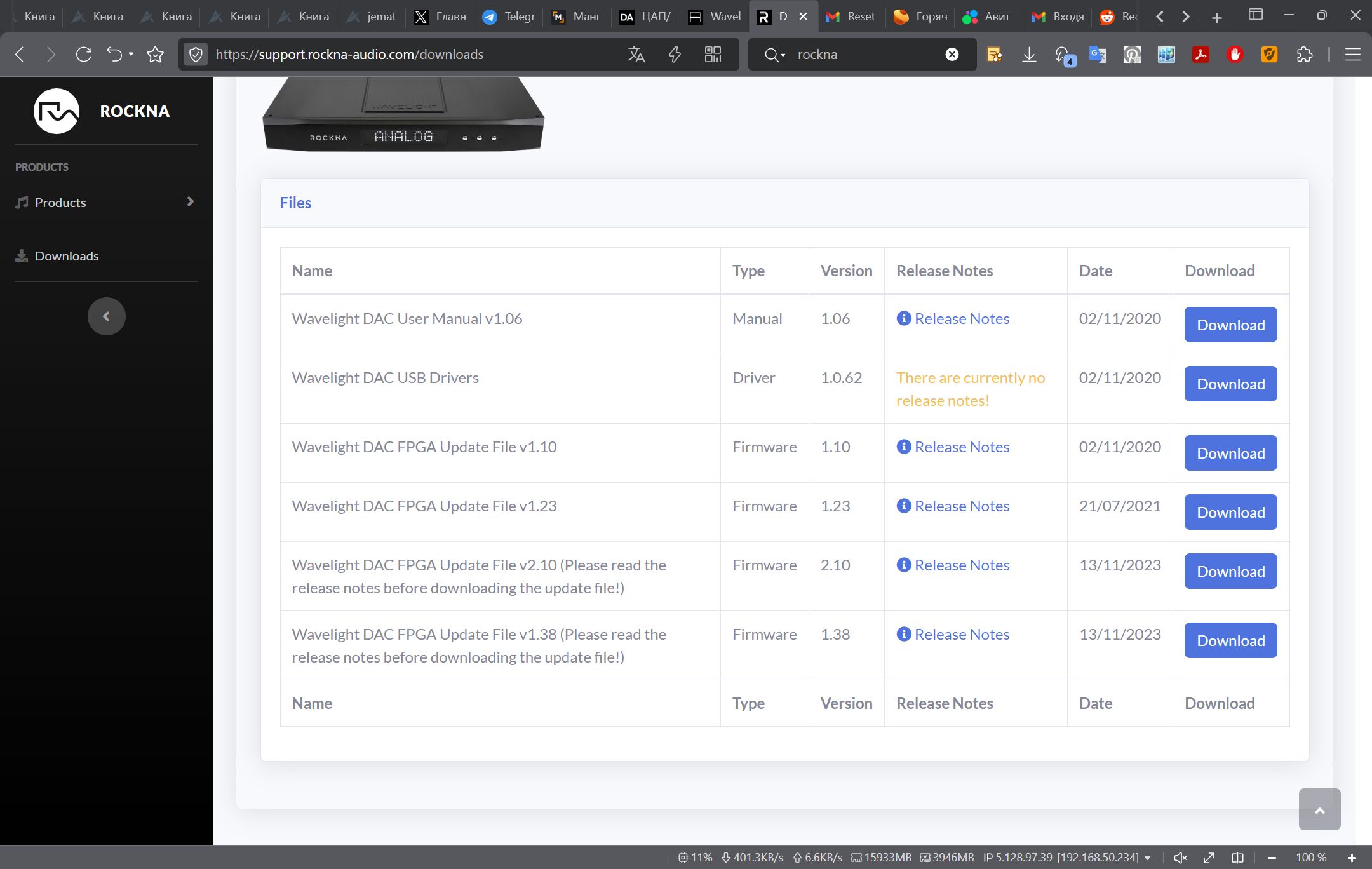Image resolution: width=1372 pixels, height=869 pixels.
Task: Click the reload page icon
Action: [84, 55]
